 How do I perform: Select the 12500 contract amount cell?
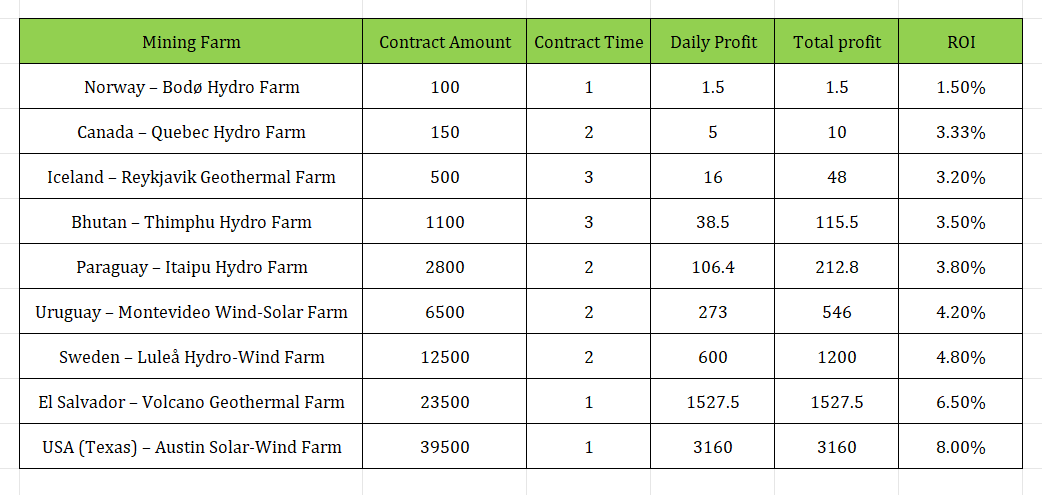[x=445, y=357]
